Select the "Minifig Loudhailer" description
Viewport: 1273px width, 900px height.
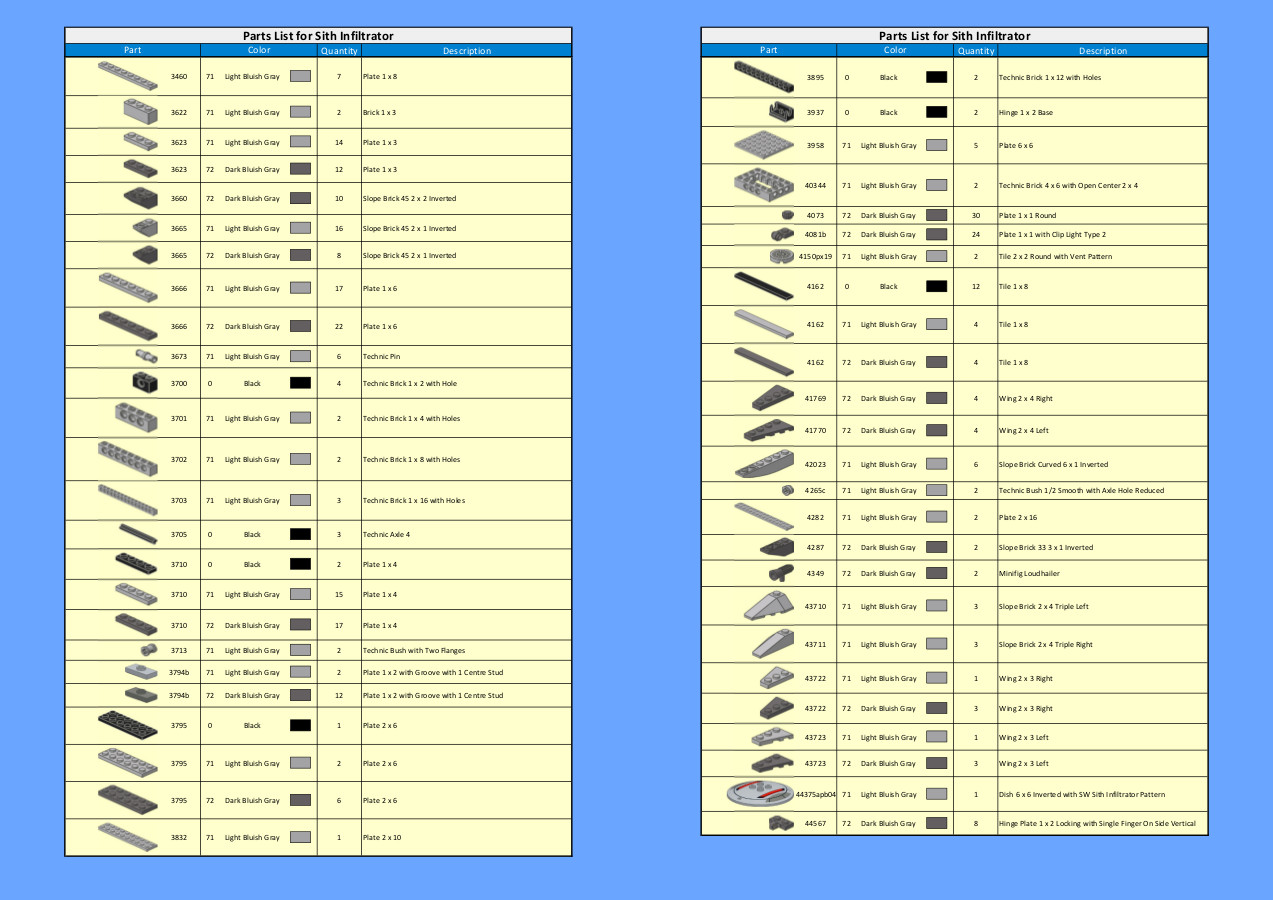pos(1029,573)
